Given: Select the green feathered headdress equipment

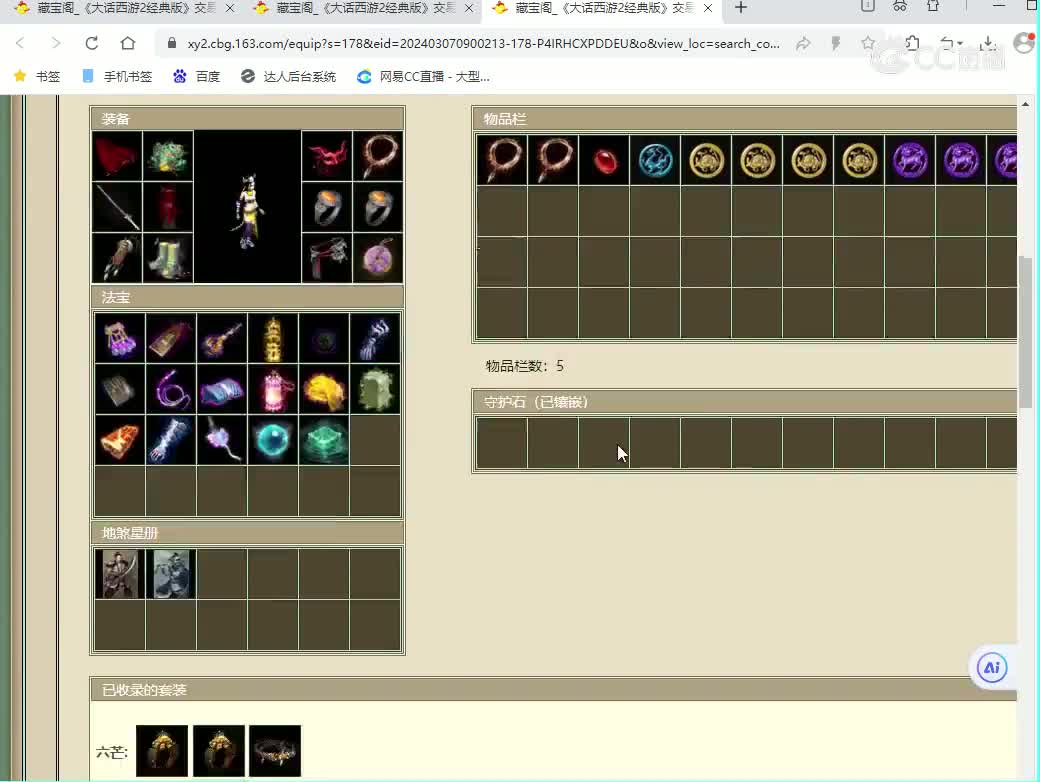Looking at the screenshot, I should (168, 156).
